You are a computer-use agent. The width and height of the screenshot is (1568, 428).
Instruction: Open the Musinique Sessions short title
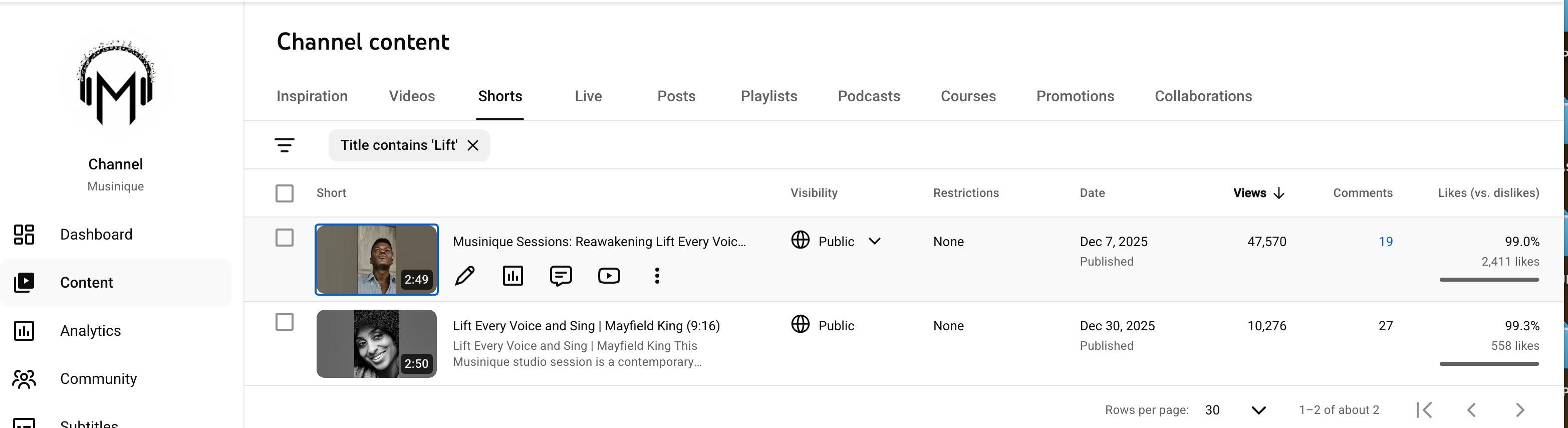[600, 242]
